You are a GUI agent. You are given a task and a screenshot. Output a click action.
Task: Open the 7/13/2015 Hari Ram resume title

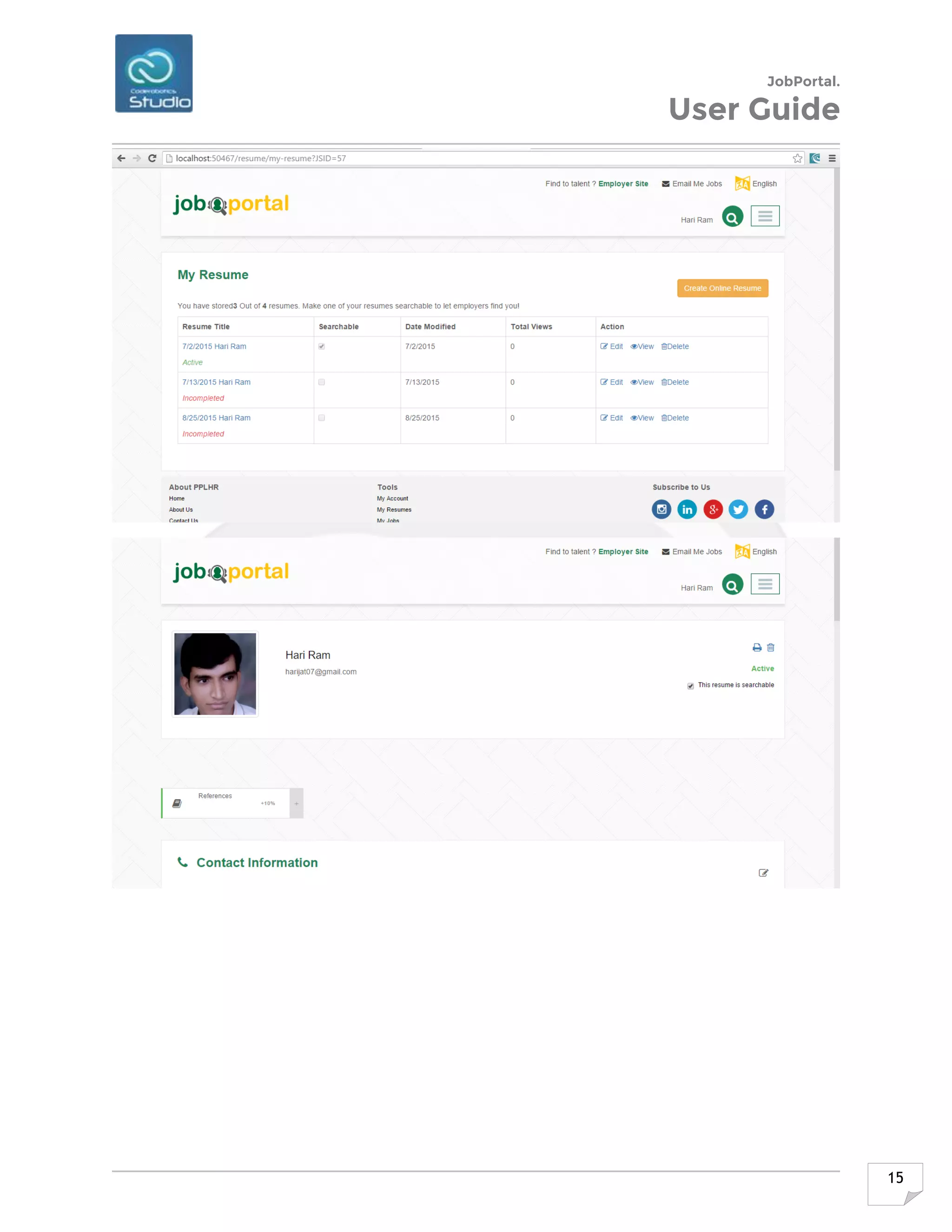(x=216, y=382)
